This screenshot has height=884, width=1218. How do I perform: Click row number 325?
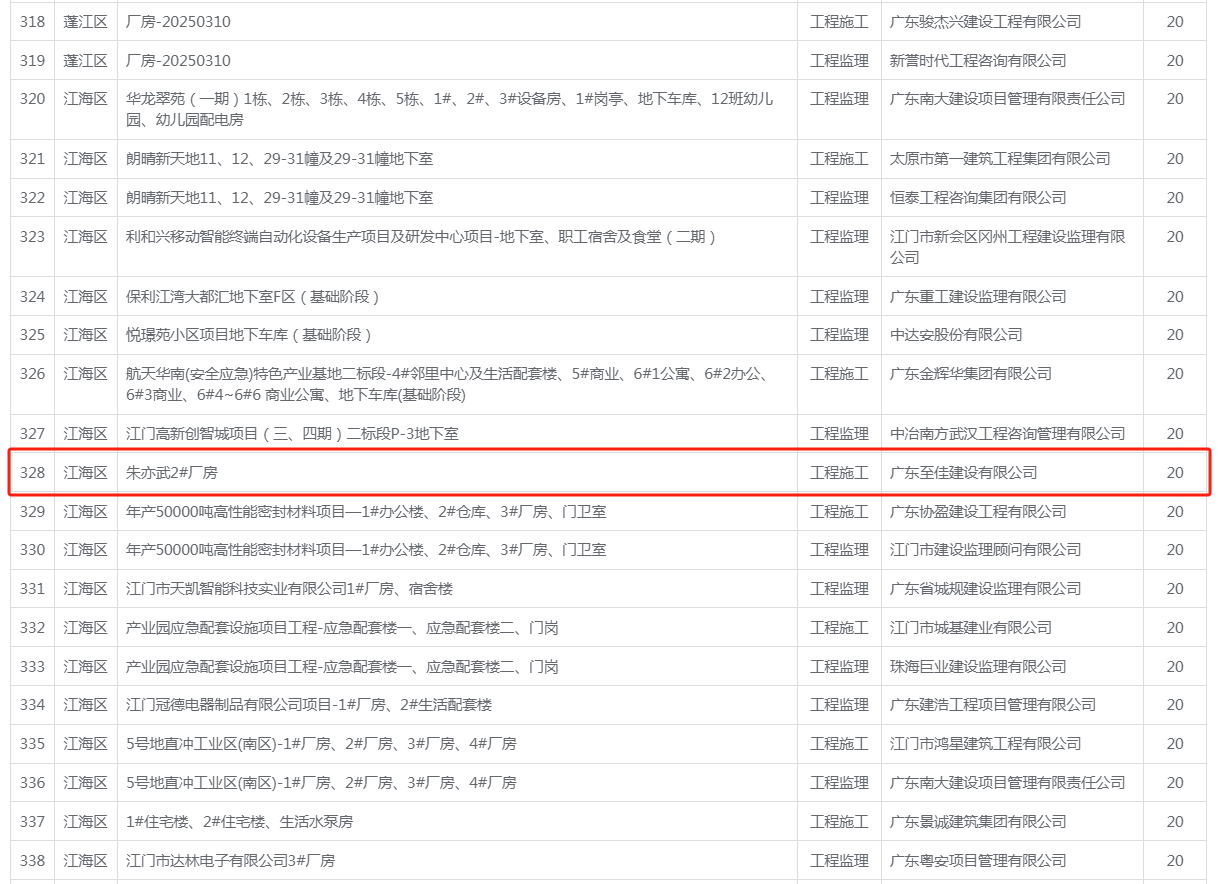click(32, 334)
